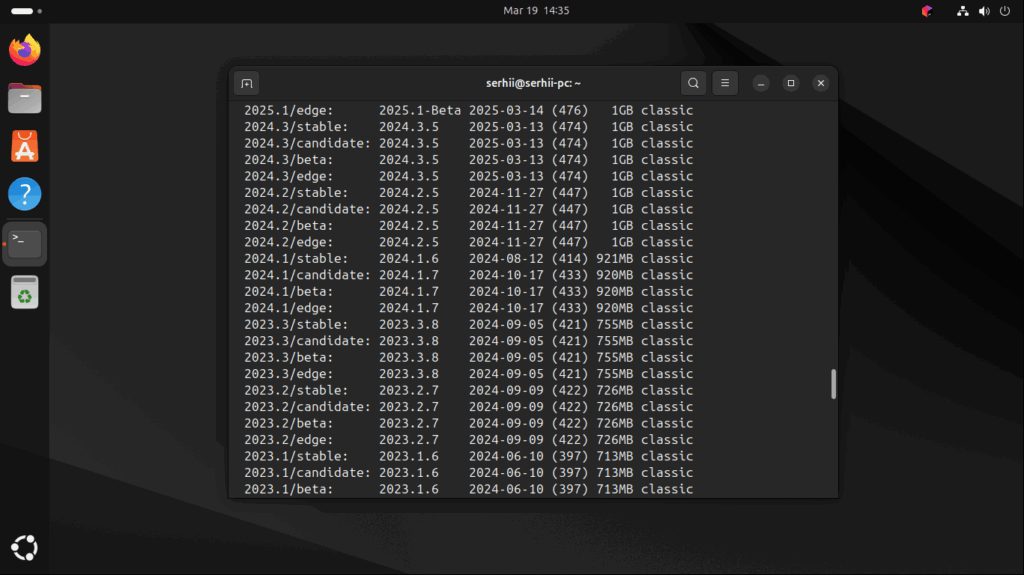Minimize the terminal window
The image size is (1024, 575).
(761, 83)
